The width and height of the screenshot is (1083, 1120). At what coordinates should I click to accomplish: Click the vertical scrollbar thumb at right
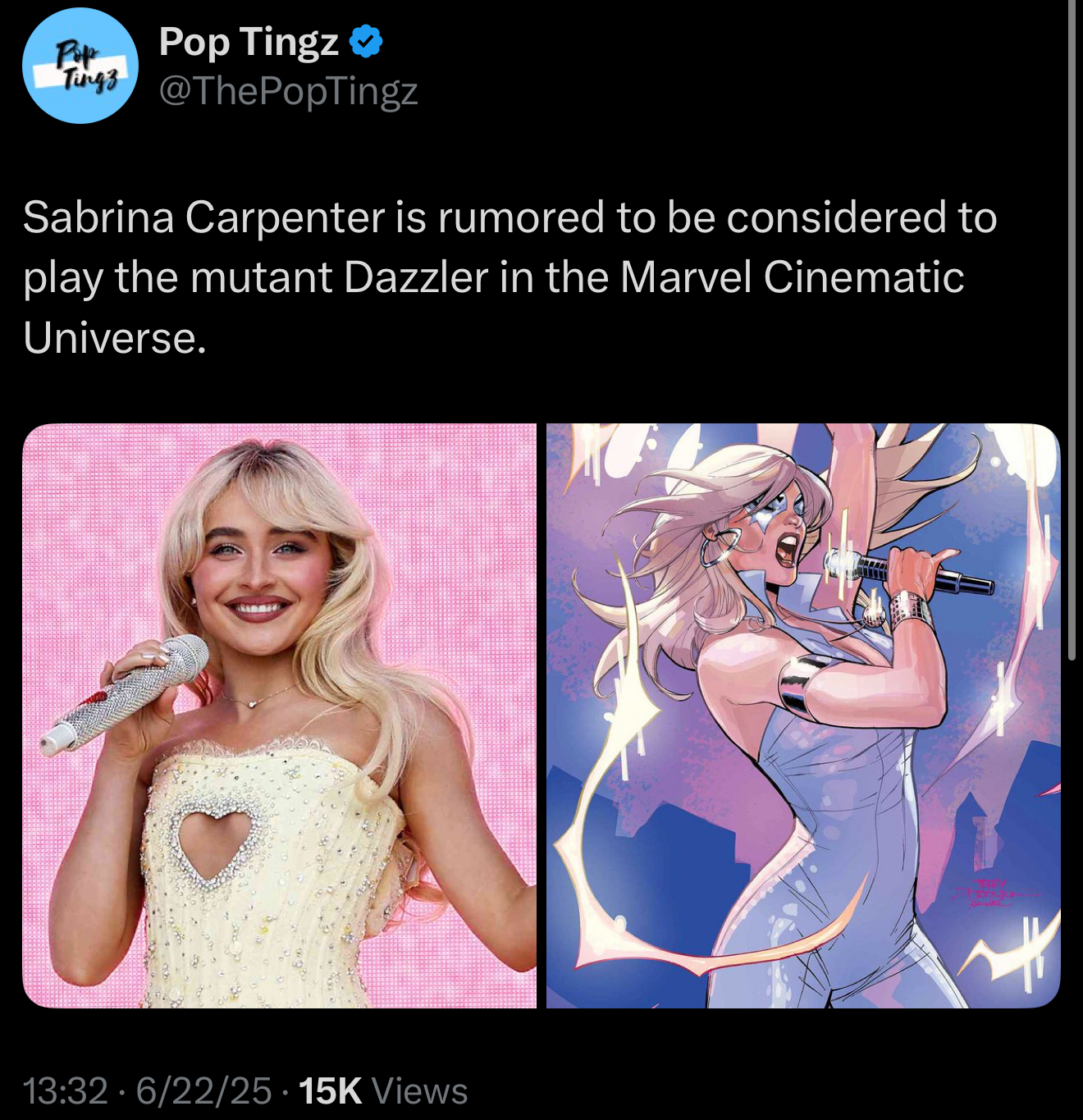(x=1072, y=328)
